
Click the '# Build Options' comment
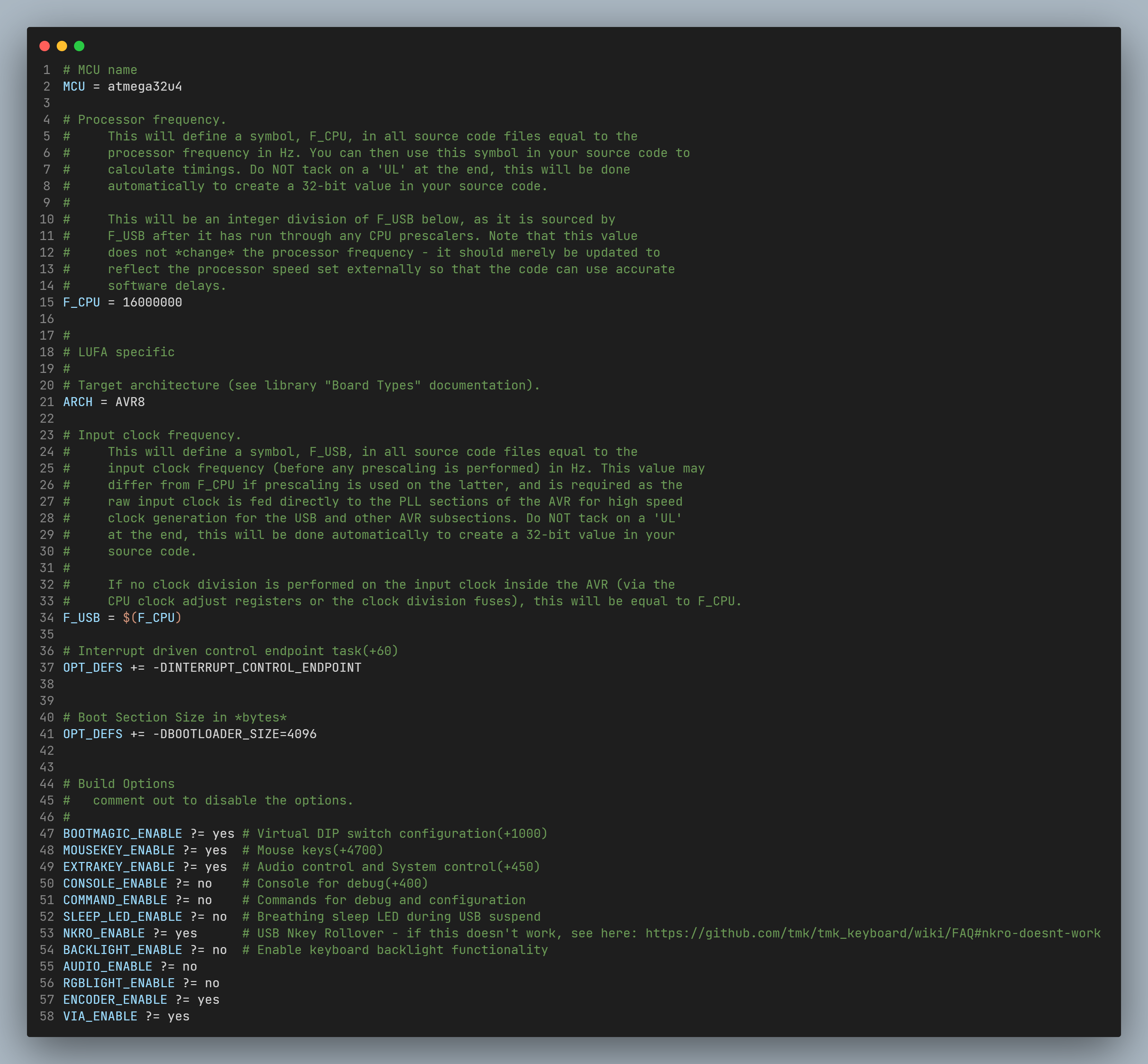[119, 784]
